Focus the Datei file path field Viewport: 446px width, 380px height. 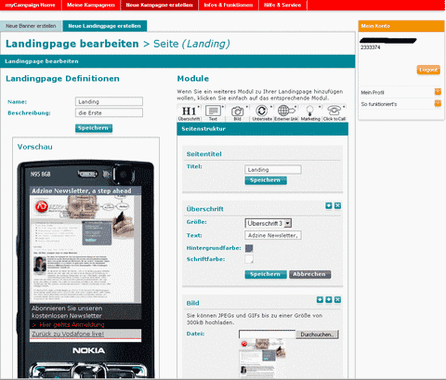click(x=267, y=334)
